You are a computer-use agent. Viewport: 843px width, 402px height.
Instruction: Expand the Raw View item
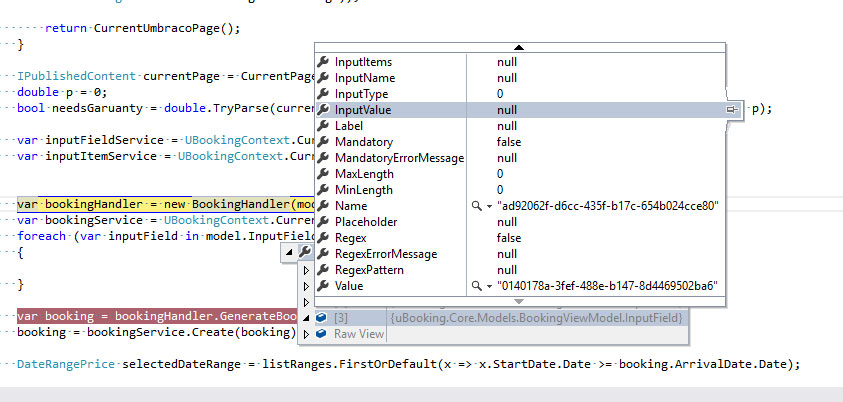[x=306, y=334]
